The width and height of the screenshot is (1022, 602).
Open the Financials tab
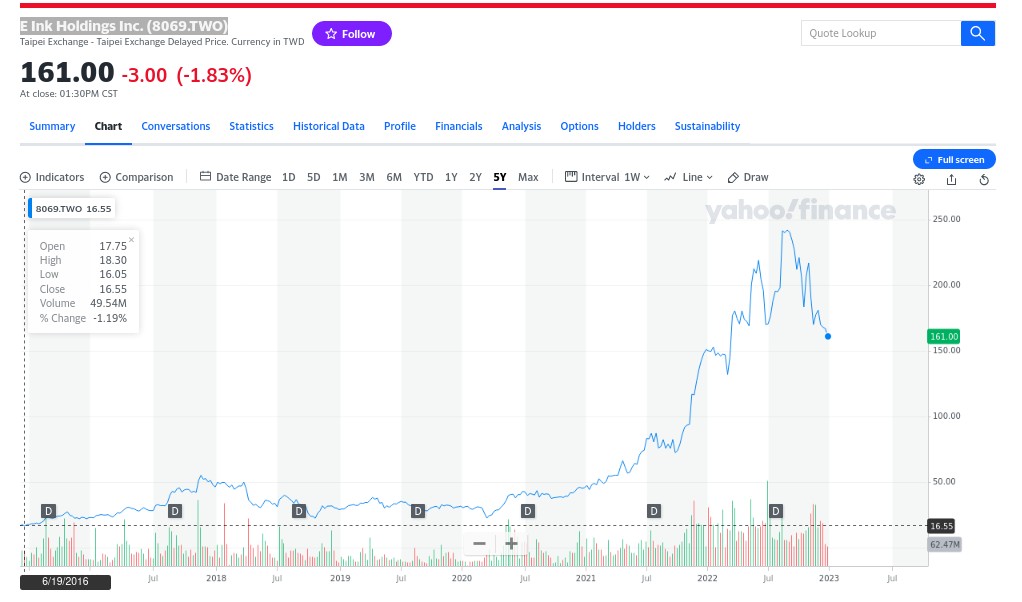point(459,126)
